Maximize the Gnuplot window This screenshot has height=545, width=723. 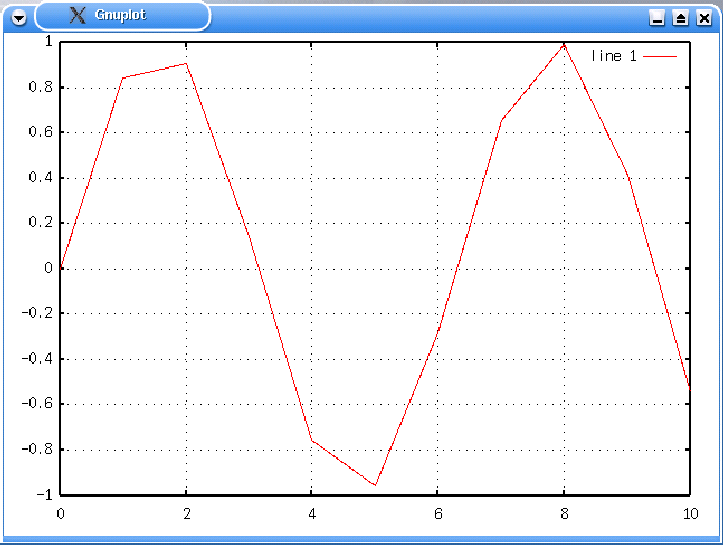[680, 18]
